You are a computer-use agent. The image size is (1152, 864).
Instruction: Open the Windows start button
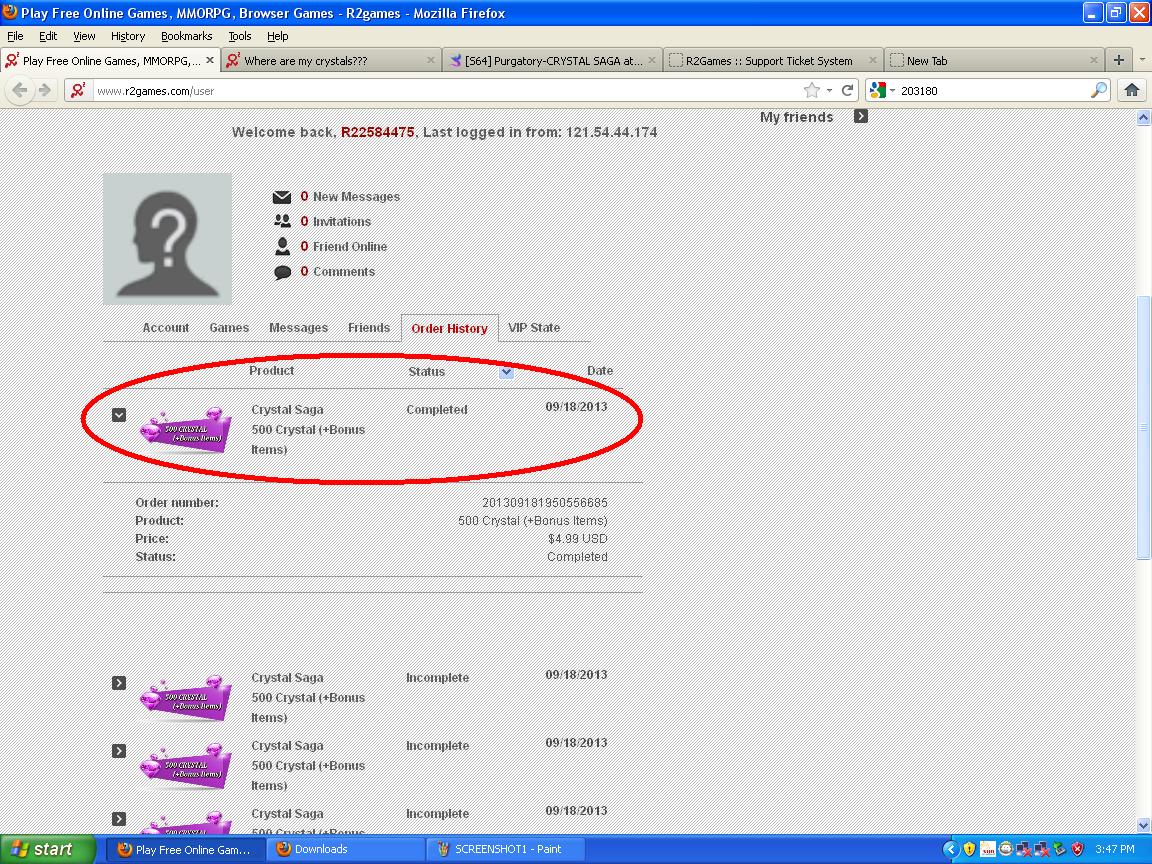tap(46, 849)
